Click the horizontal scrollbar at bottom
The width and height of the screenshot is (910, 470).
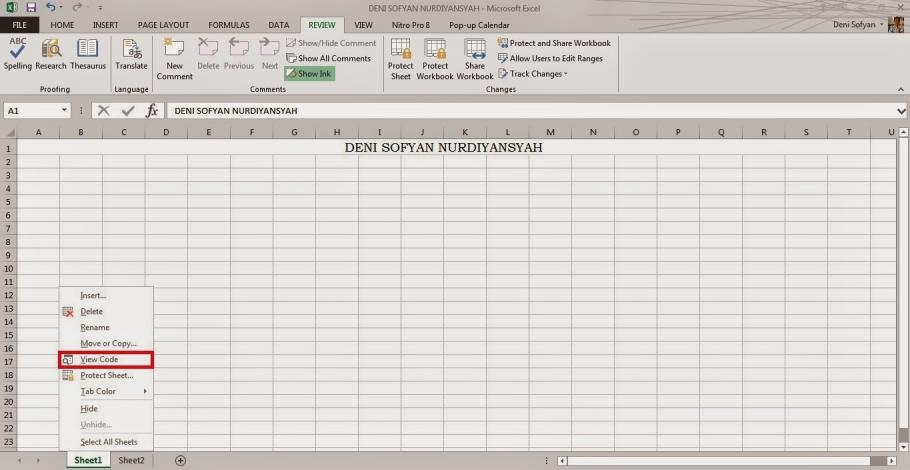(720, 461)
